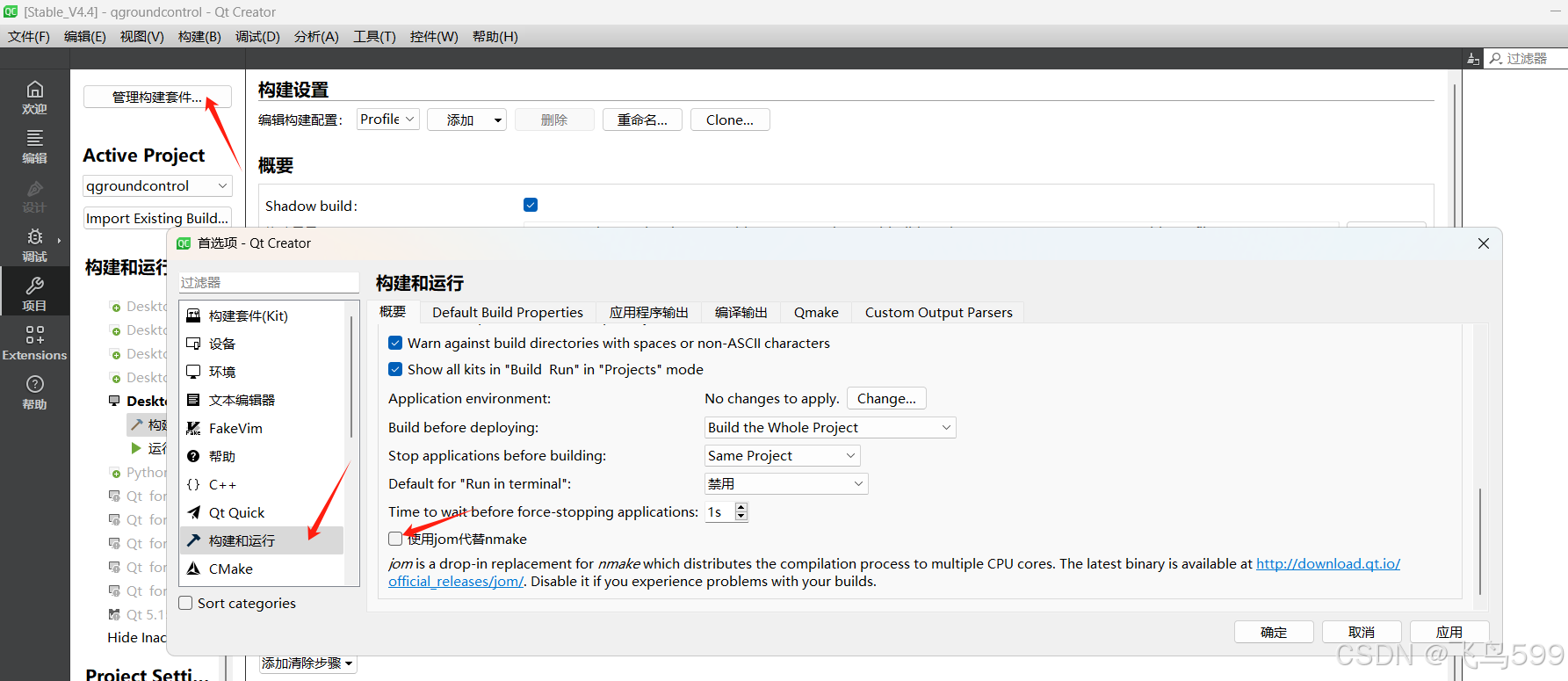Click the category list vertical scrollbar
This screenshot has height=681, width=1568.
tap(350, 378)
